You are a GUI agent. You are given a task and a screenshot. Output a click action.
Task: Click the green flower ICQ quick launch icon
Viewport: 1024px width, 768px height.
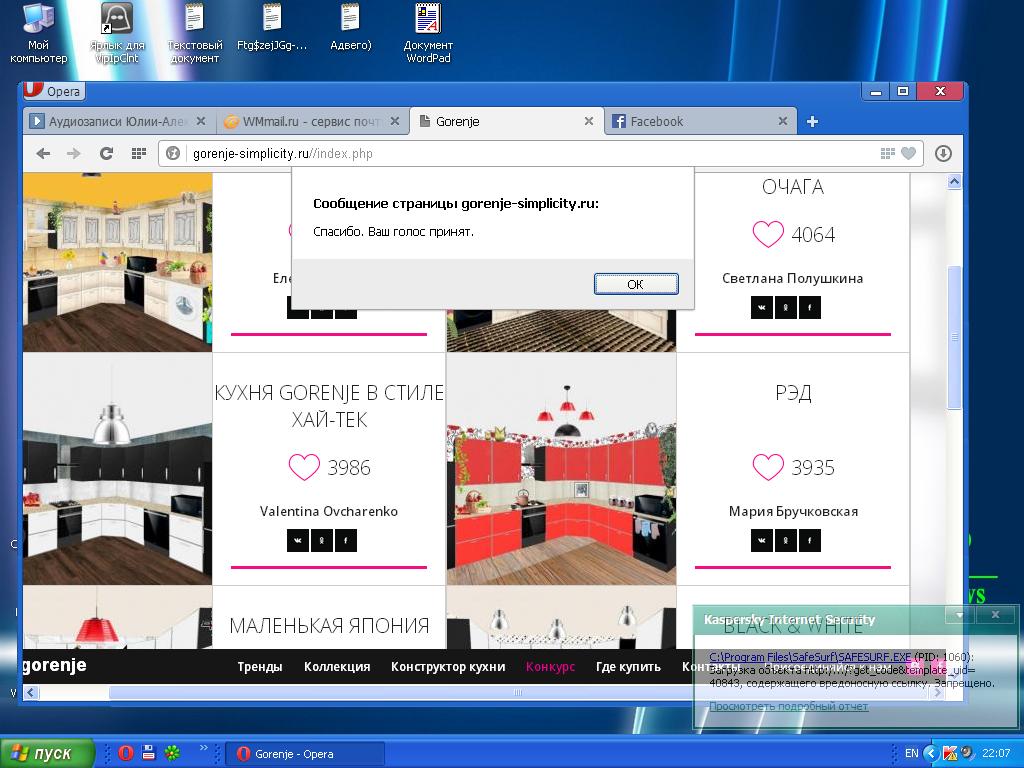(x=172, y=753)
